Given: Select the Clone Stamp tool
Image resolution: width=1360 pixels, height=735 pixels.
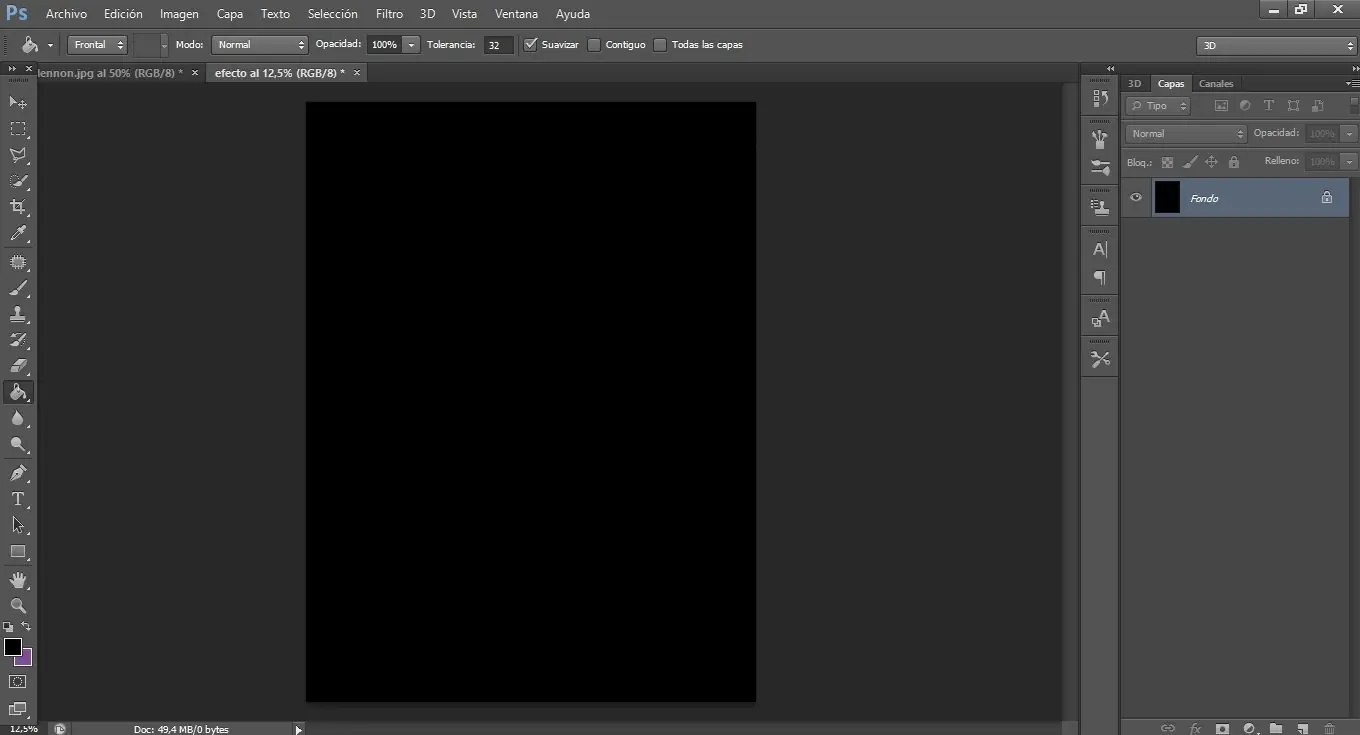Looking at the screenshot, I should 18,315.
